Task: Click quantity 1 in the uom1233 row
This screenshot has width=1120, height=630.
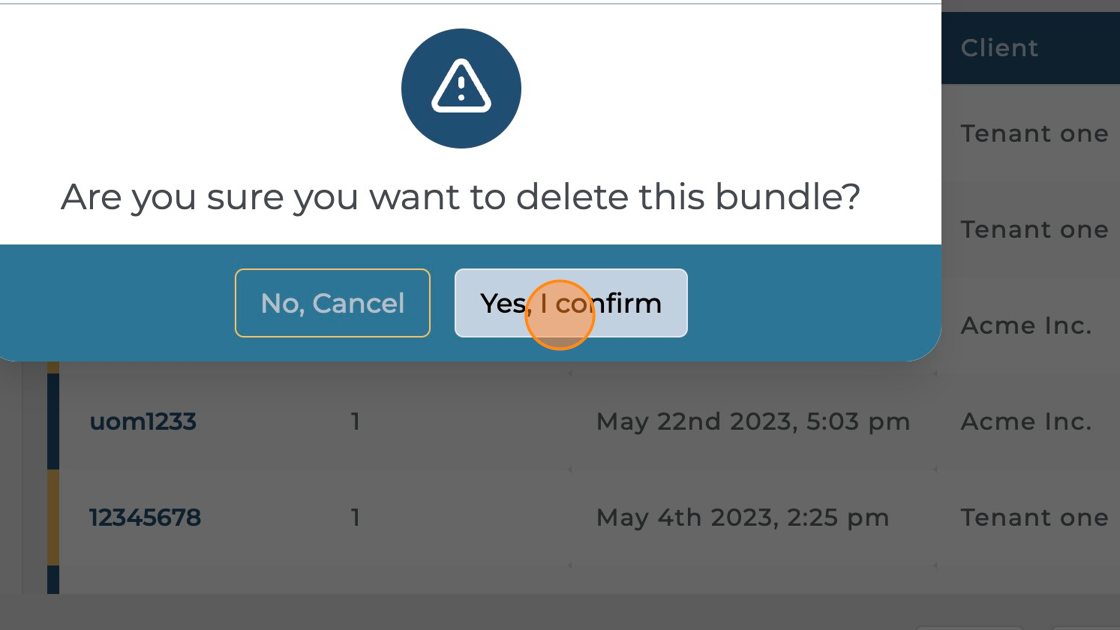Action: tap(355, 422)
